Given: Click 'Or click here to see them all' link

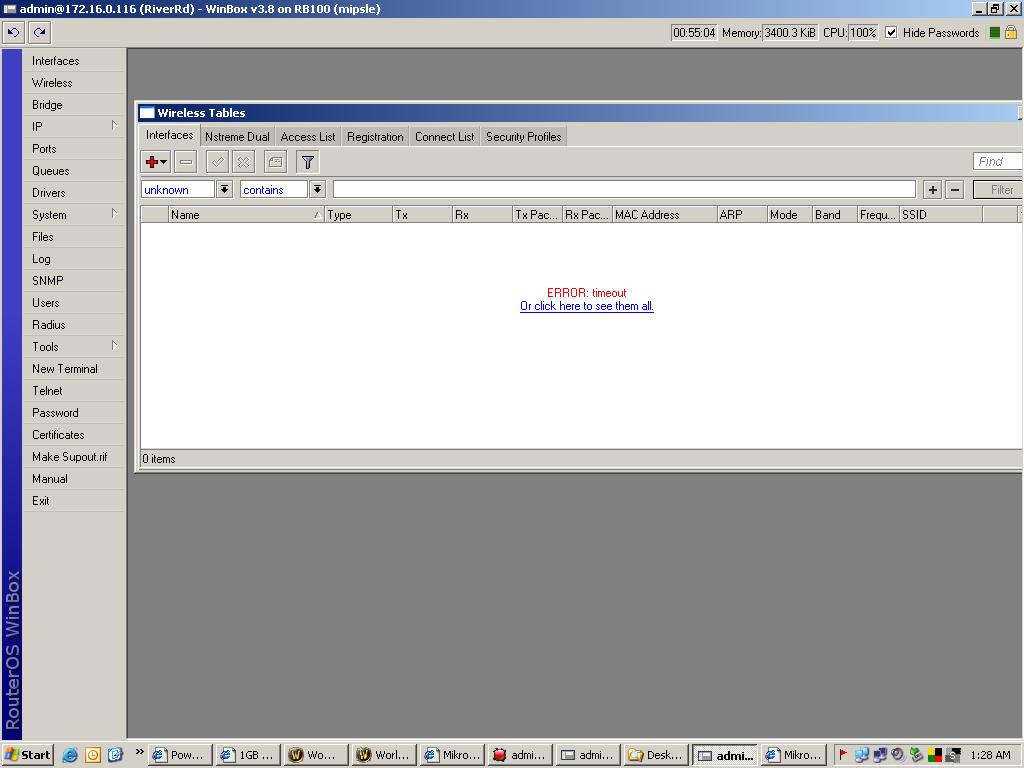Looking at the screenshot, I should (x=586, y=306).
